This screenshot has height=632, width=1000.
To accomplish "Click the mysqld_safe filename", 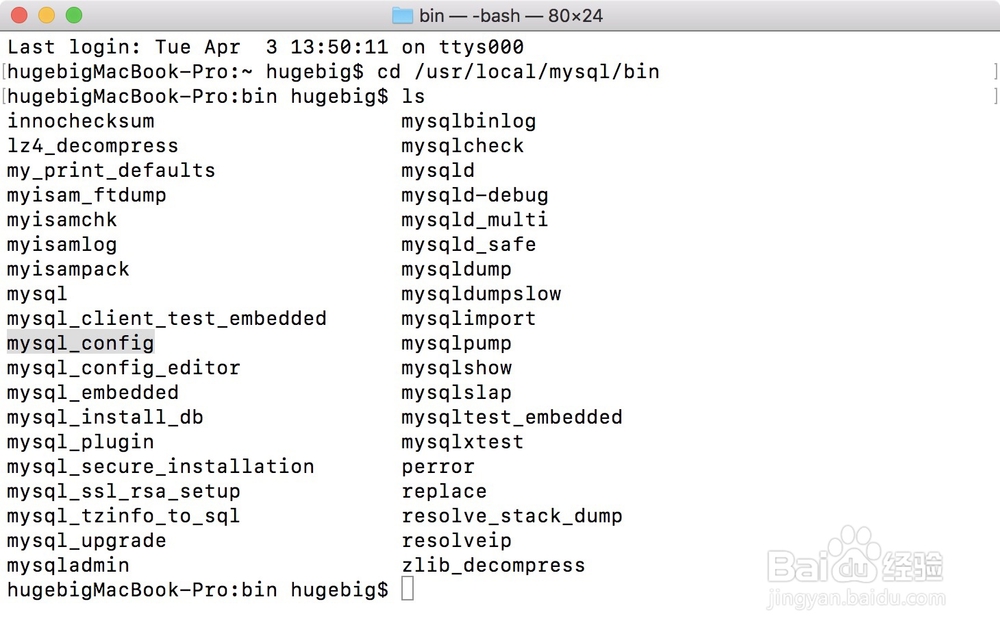I will tap(469, 244).
